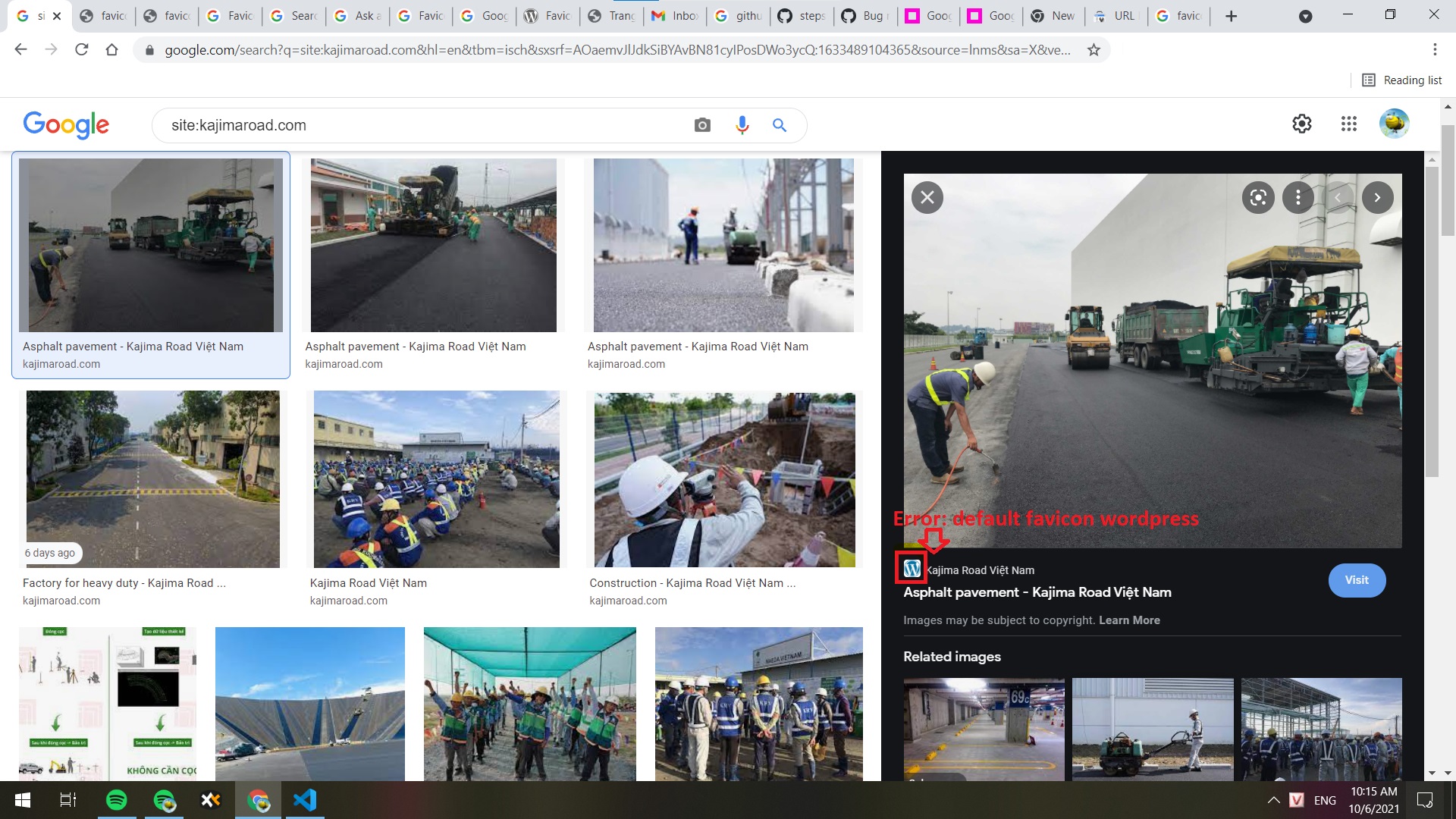
Task: Switch to the URL tab
Action: [1115, 16]
